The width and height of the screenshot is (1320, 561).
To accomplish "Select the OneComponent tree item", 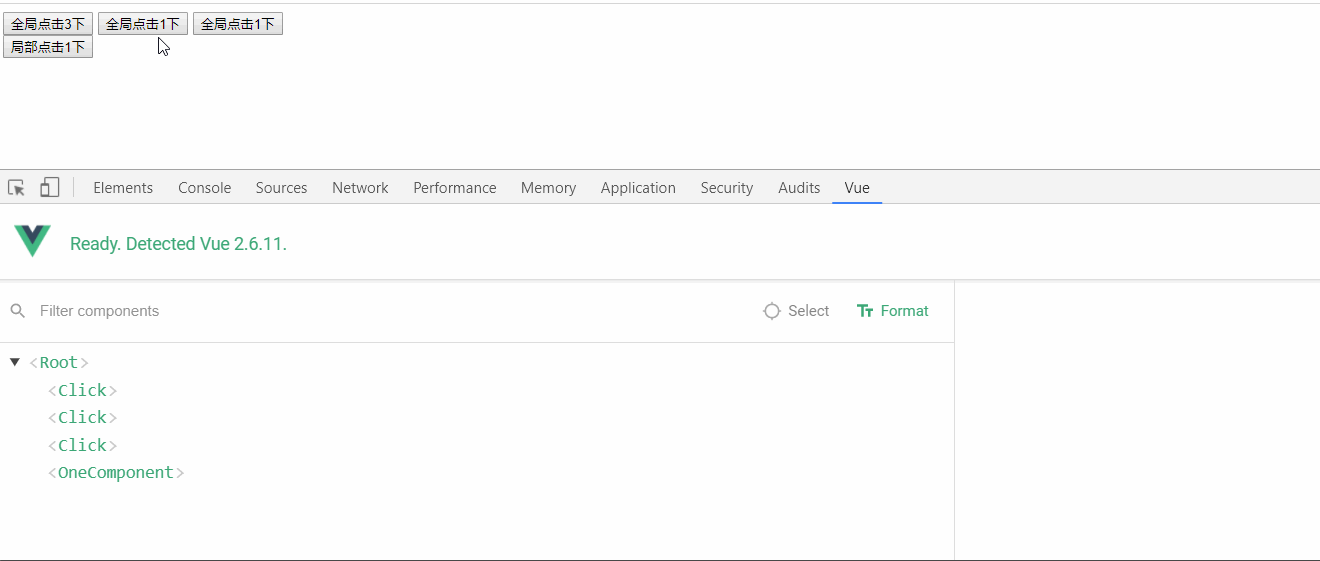I will [x=477, y=472].
